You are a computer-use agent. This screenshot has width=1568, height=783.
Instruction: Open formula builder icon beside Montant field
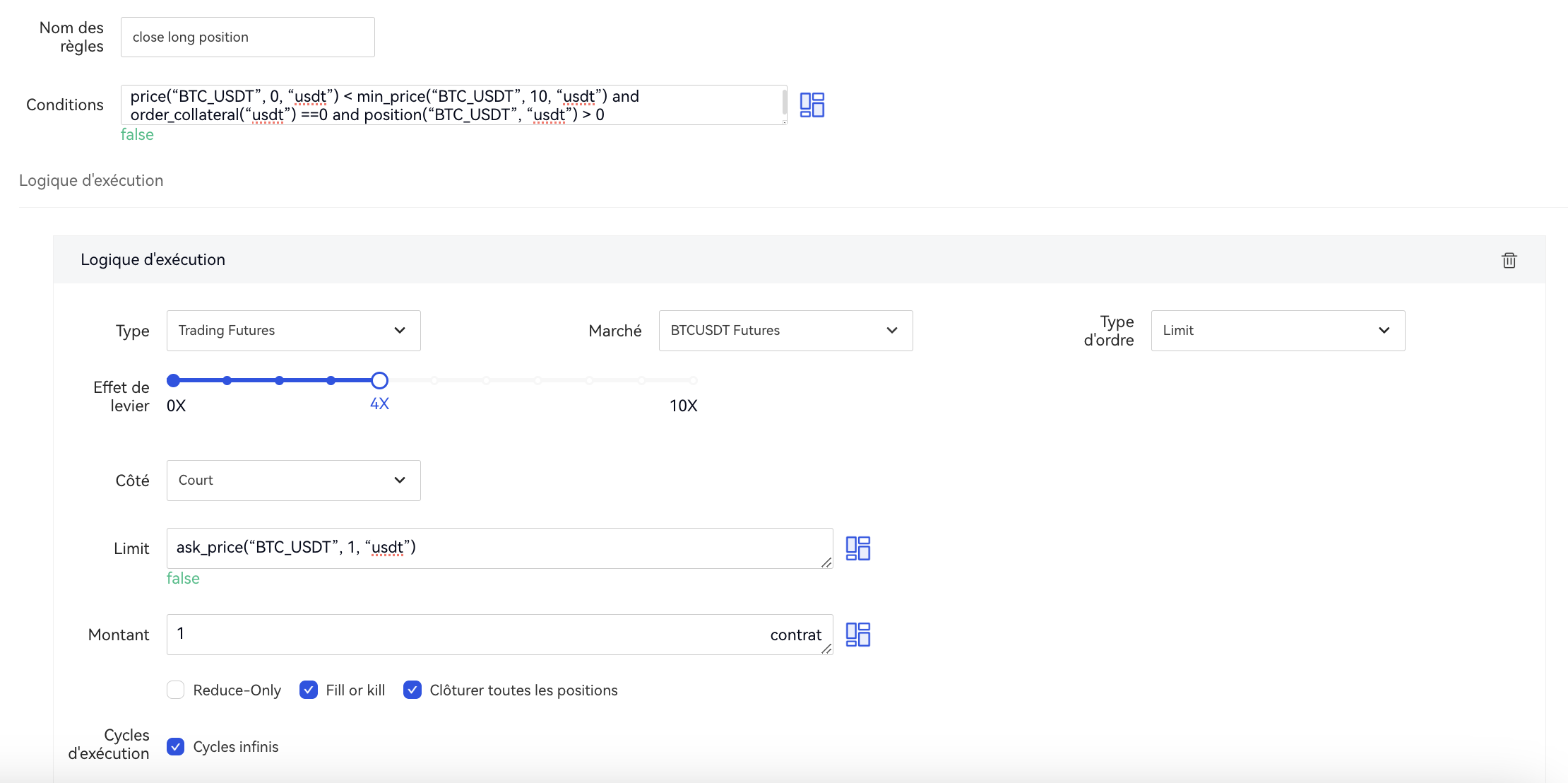click(857, 635)
